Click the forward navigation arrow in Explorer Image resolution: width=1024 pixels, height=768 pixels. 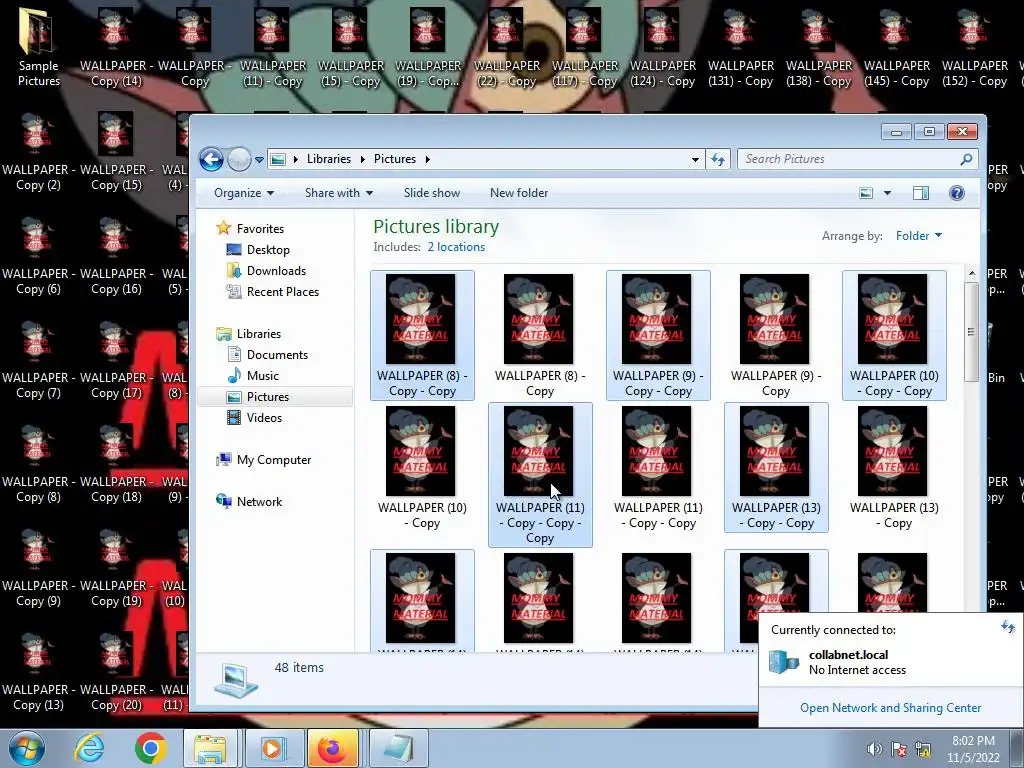coord(239,159)
